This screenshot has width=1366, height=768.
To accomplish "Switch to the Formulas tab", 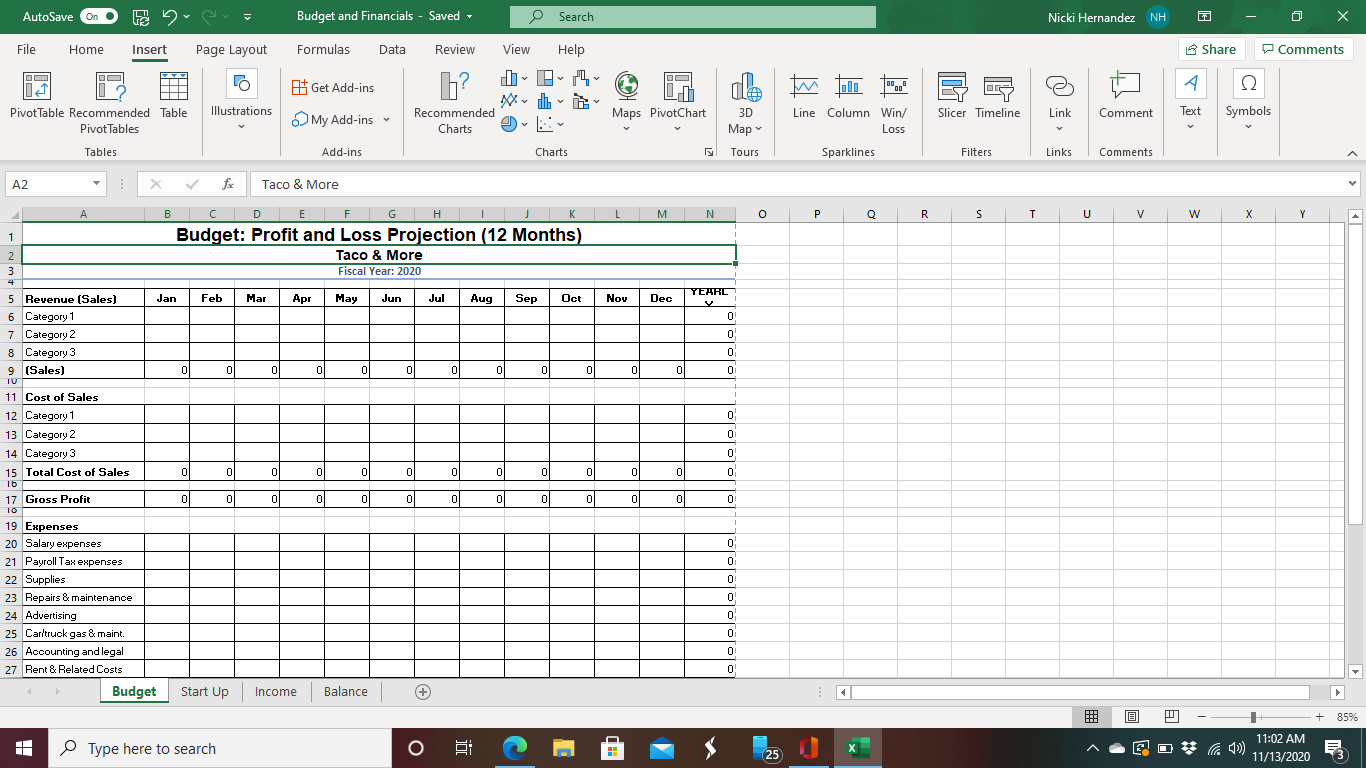I will (x=323, y=49).
